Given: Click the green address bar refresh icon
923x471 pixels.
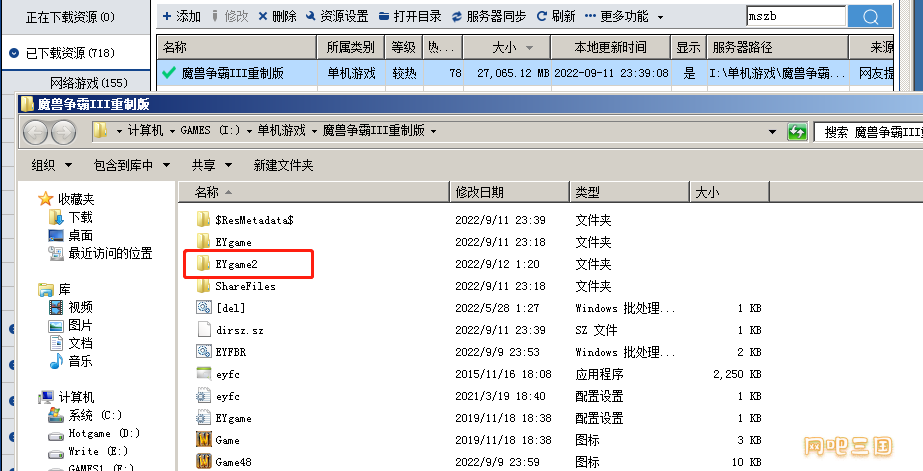Looking at the screenshot, I should 796,132.
